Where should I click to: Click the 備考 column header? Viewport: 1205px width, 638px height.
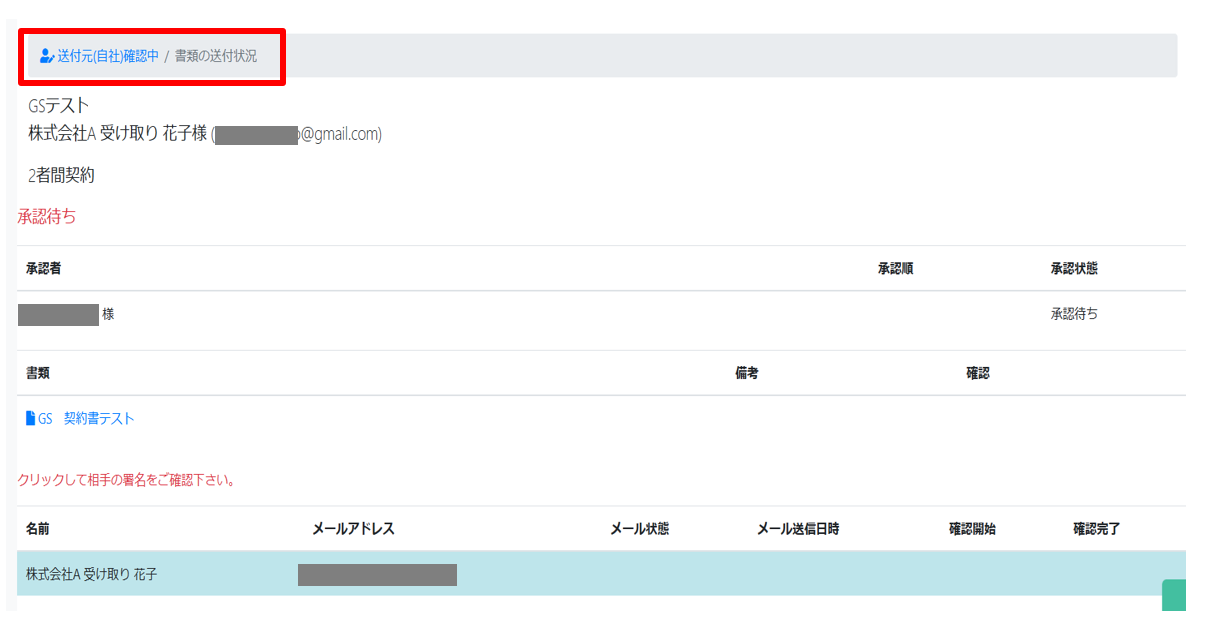coord(746,373)
